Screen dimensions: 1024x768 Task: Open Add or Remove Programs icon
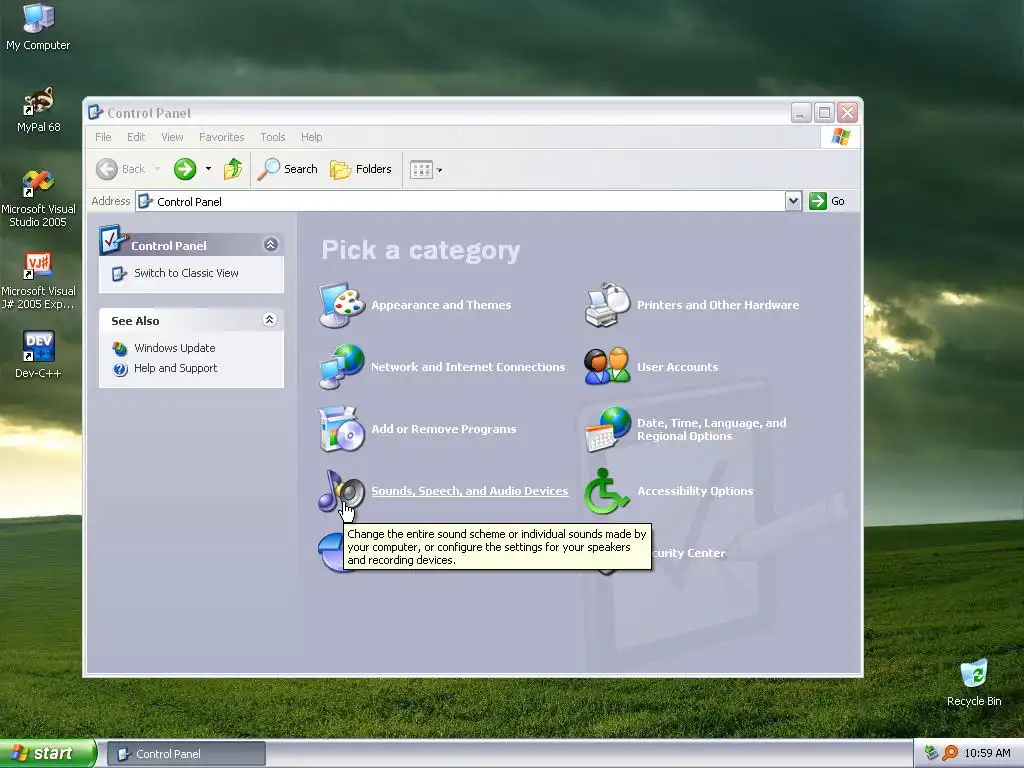[x=342, y=429]
